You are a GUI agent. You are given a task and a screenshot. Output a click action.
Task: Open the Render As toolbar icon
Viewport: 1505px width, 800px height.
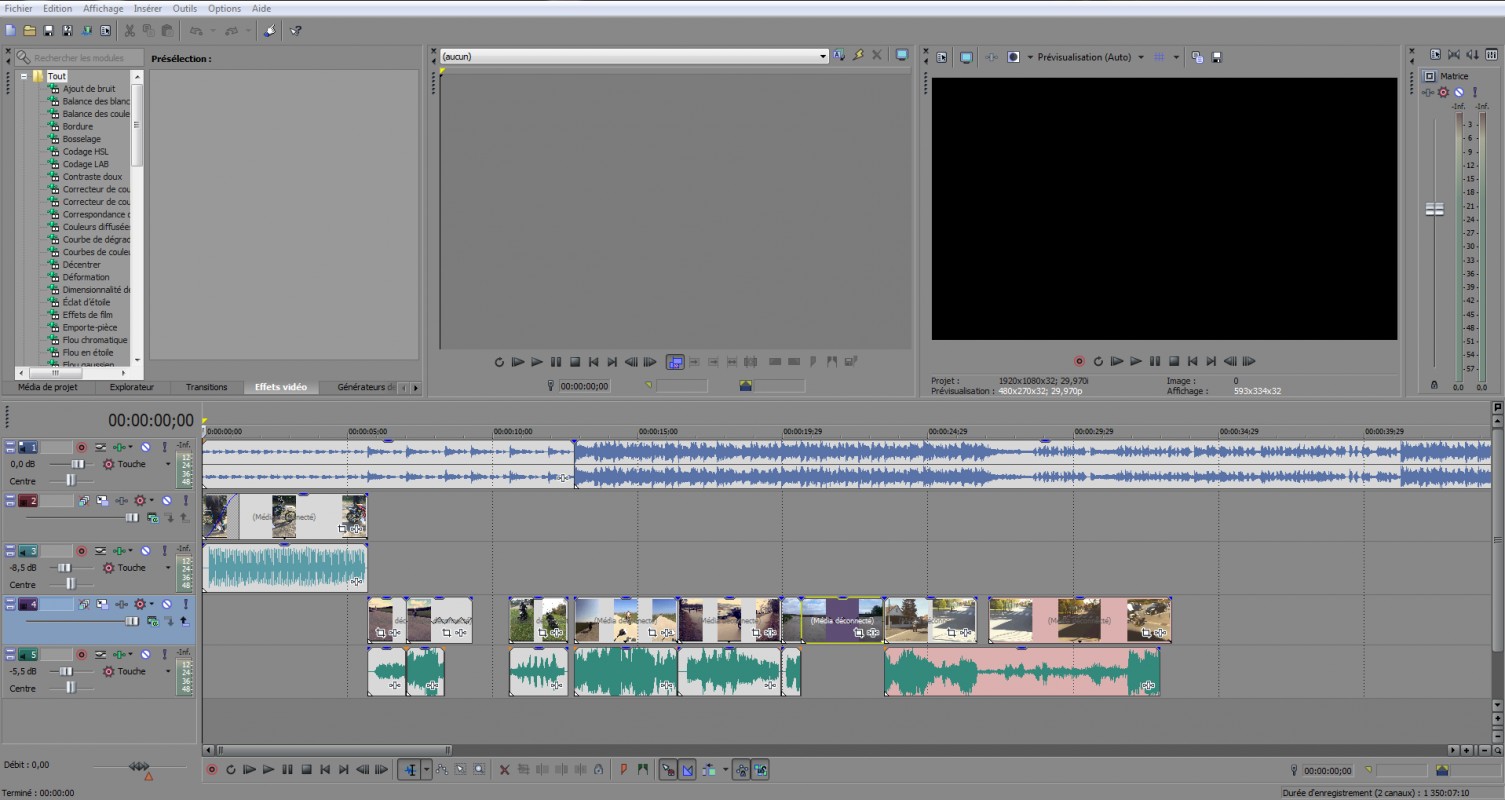[87, 30]
